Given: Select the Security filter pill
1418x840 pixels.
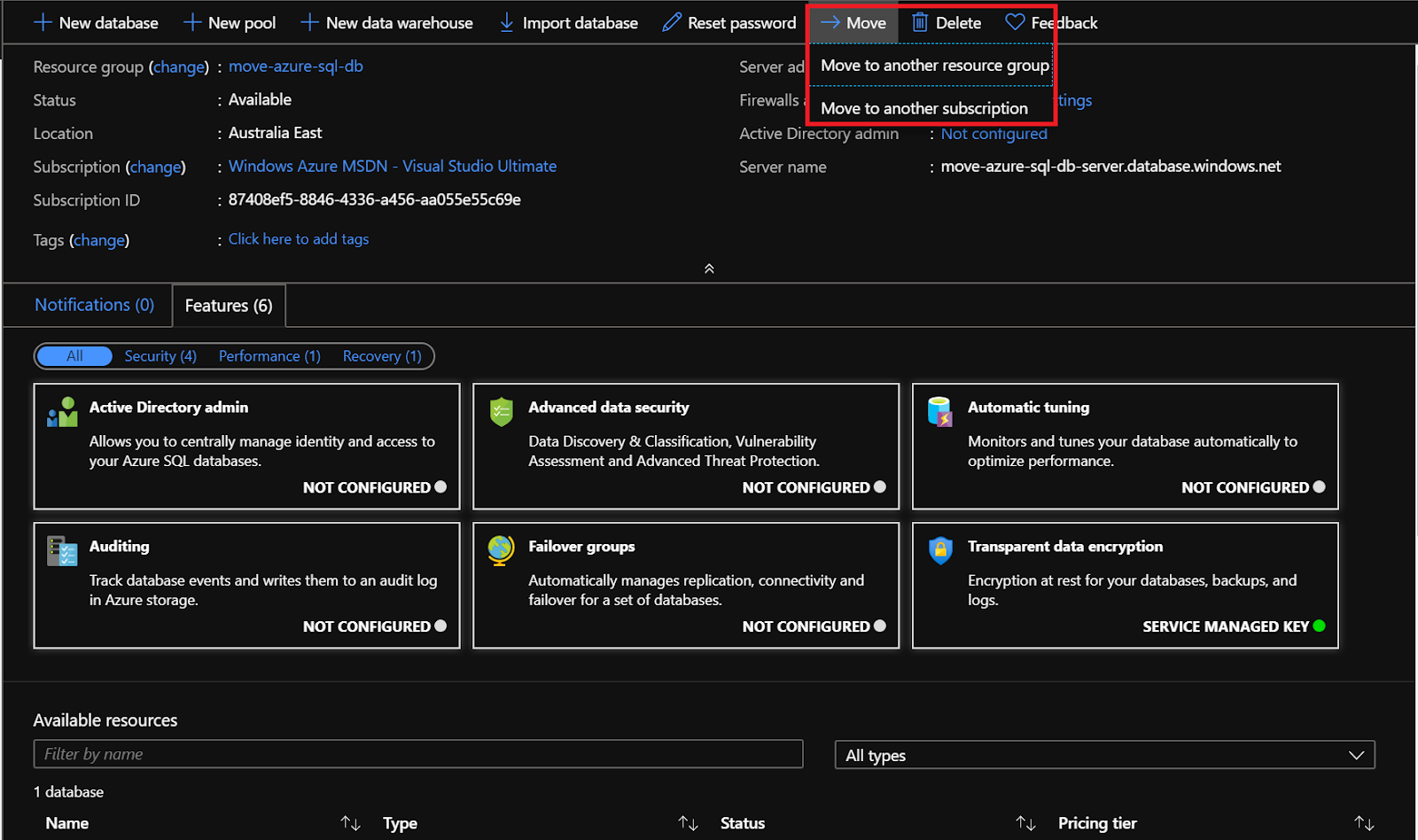Looking at the screenshot, I should point(160,355).
